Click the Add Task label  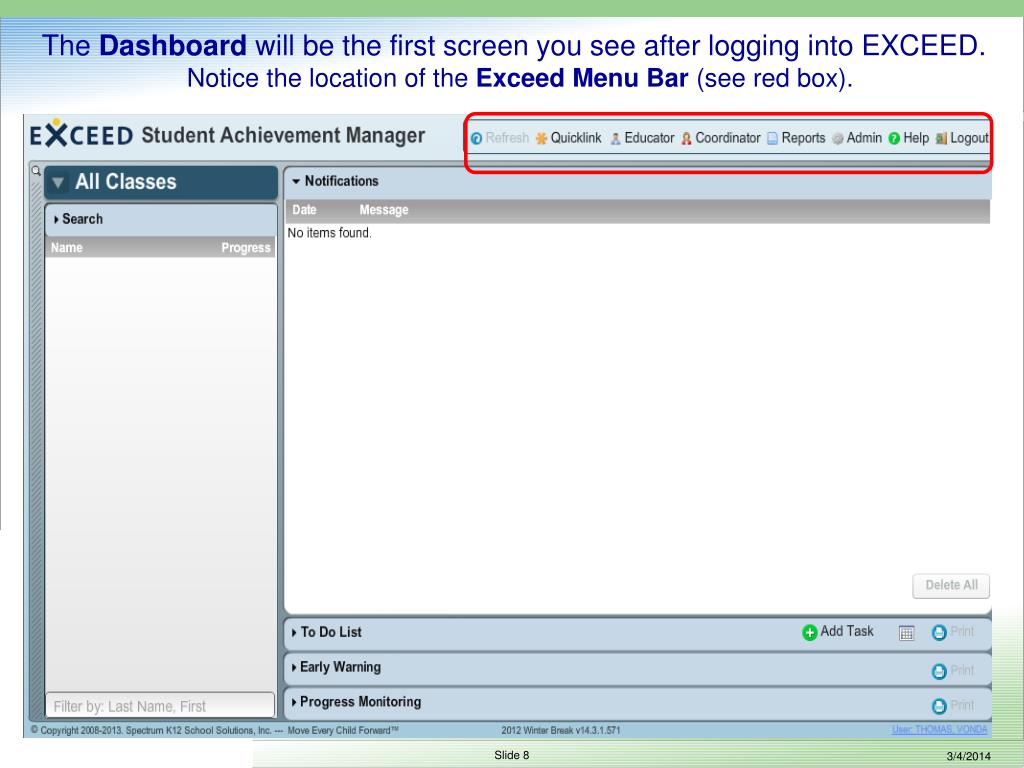pos(846,632)
